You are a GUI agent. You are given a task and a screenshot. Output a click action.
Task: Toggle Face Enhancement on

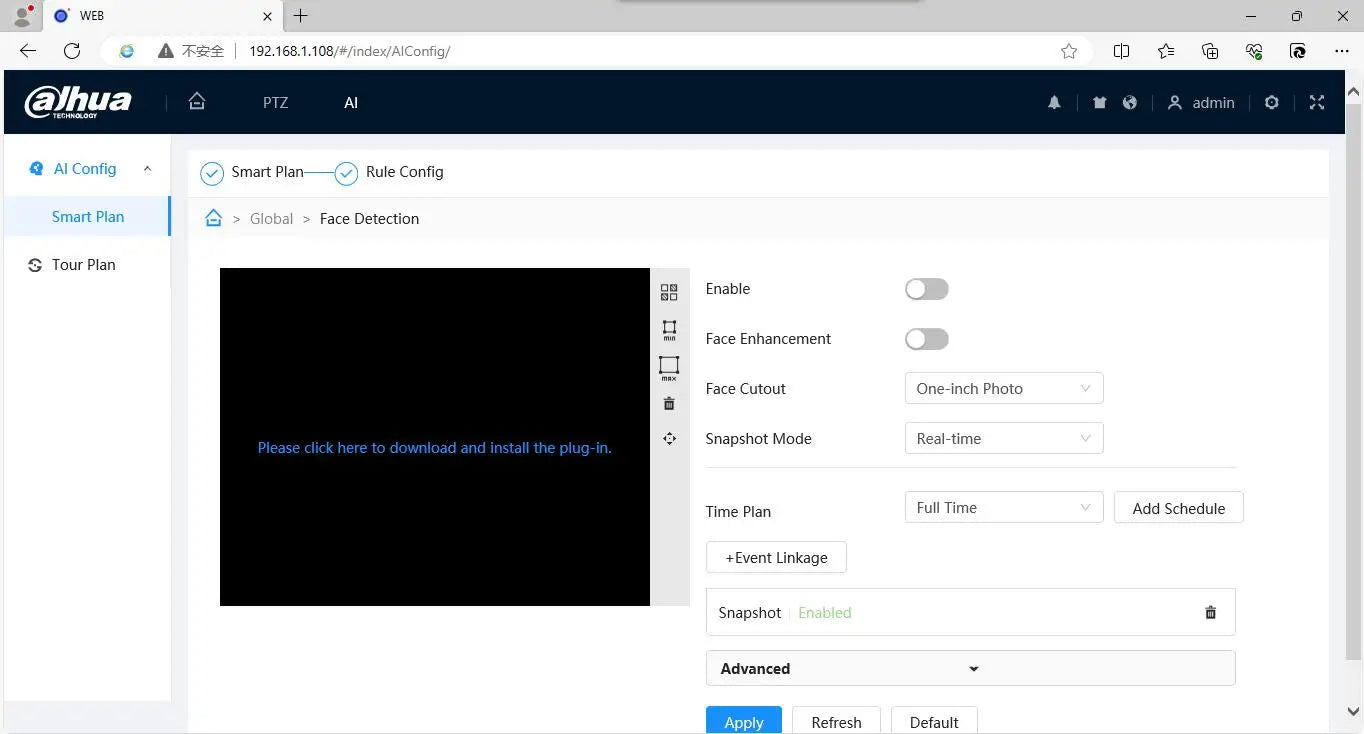coord(926,339)
